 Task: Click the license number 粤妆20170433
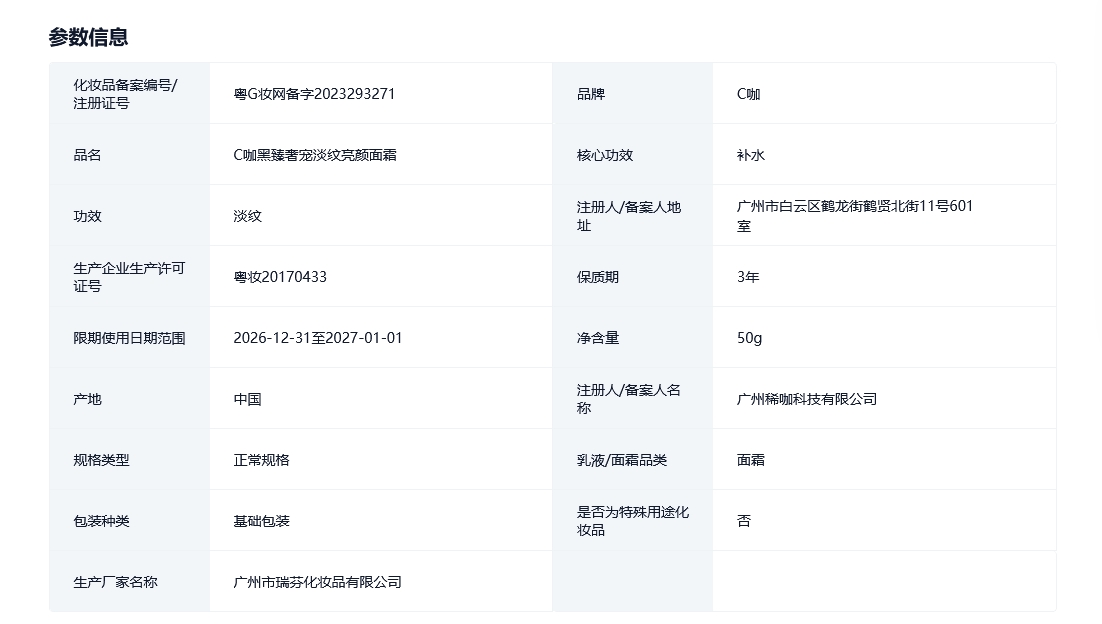point(280,277)
